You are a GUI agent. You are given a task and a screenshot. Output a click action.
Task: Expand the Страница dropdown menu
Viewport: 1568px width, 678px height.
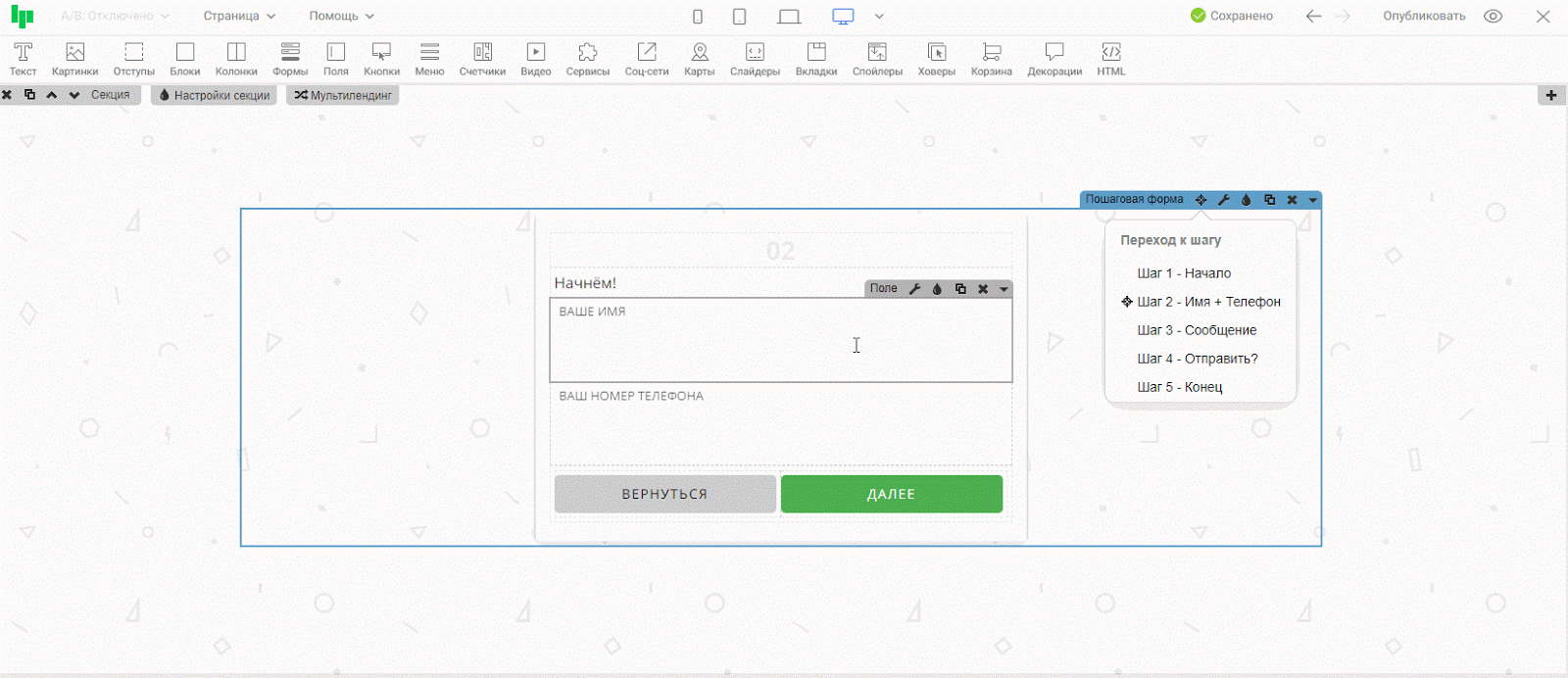(239, 17)
